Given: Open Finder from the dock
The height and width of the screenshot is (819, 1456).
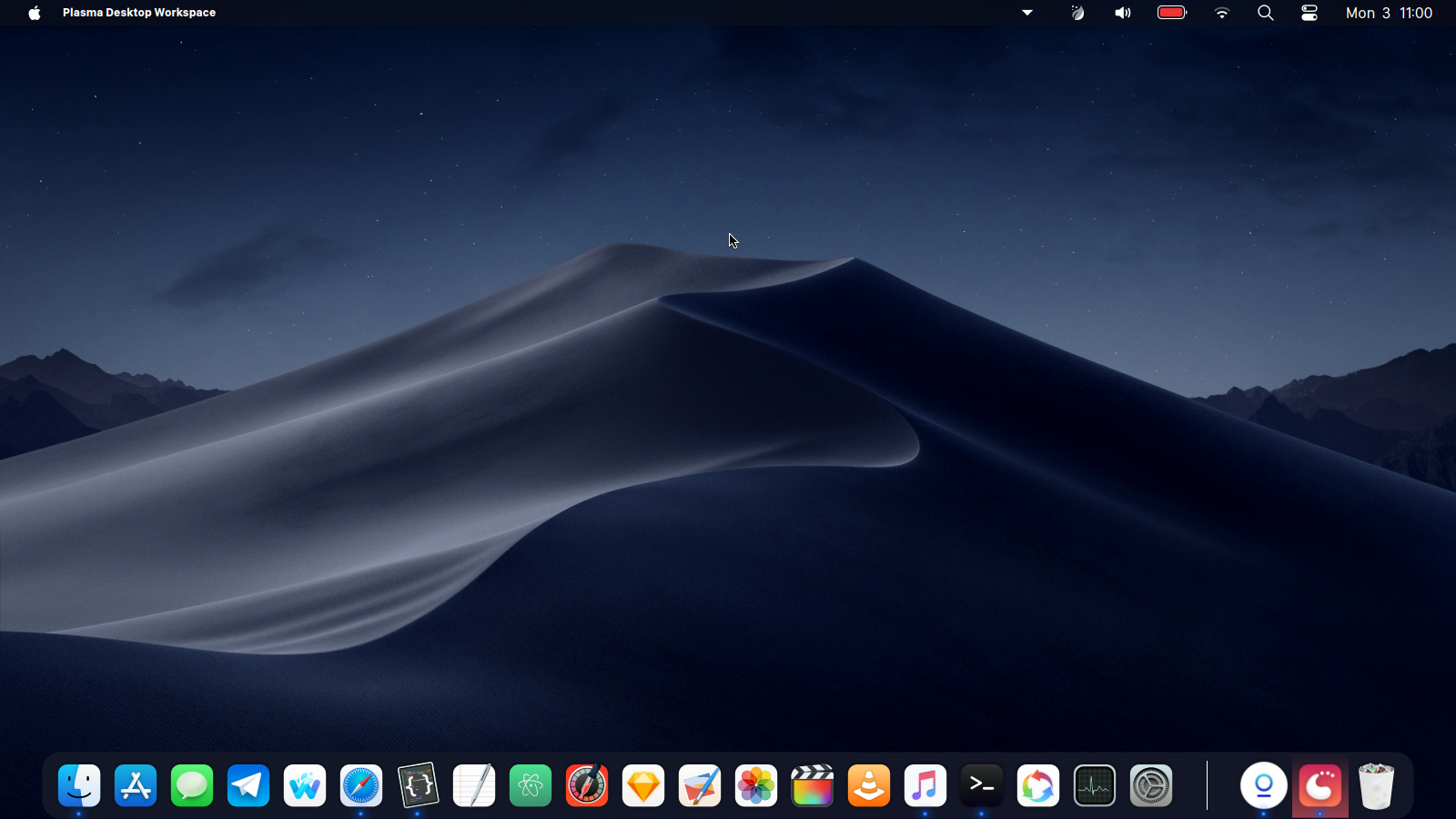Looking at the screenshot, I should tap(79, 785).
